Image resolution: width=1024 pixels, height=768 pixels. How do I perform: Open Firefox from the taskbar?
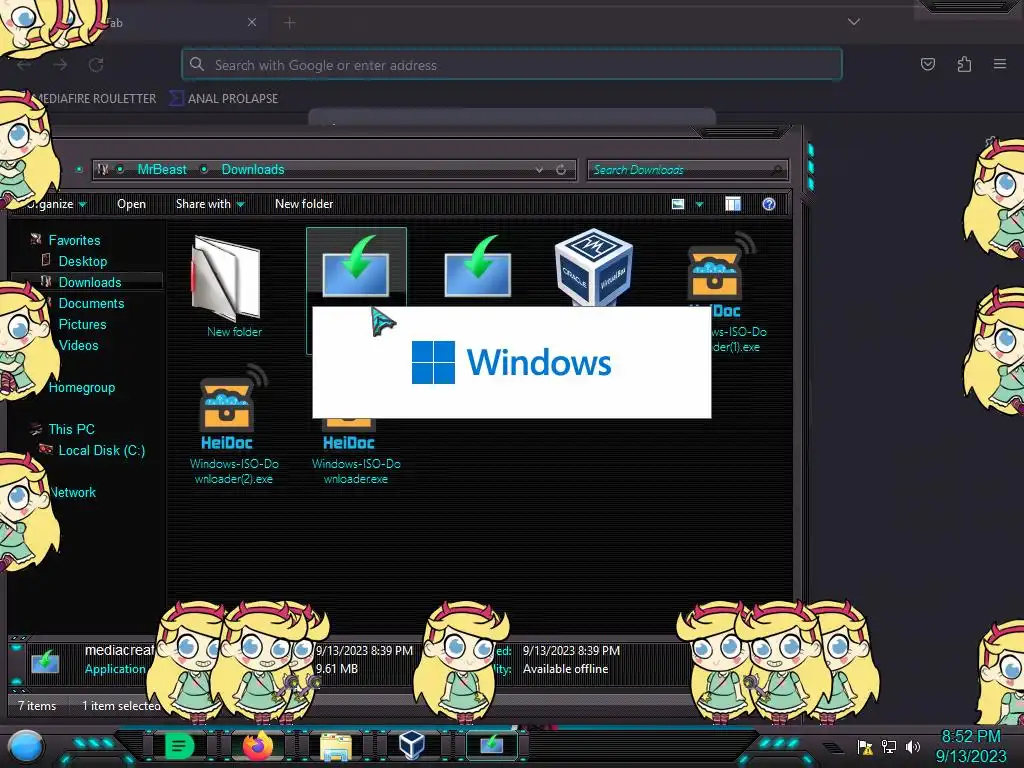coord(258,745)
